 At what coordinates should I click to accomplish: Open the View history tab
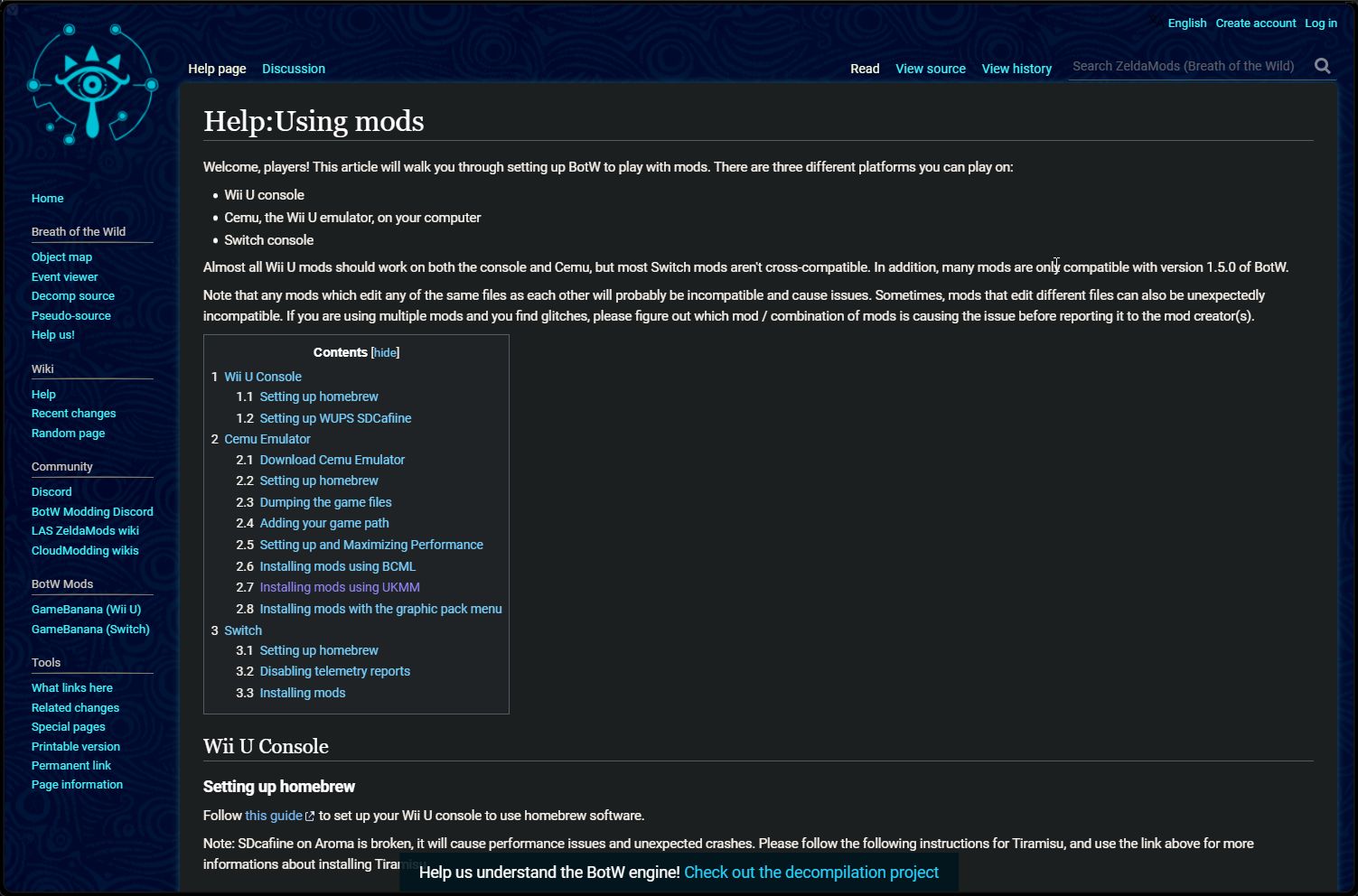[x=1016, y=69]
